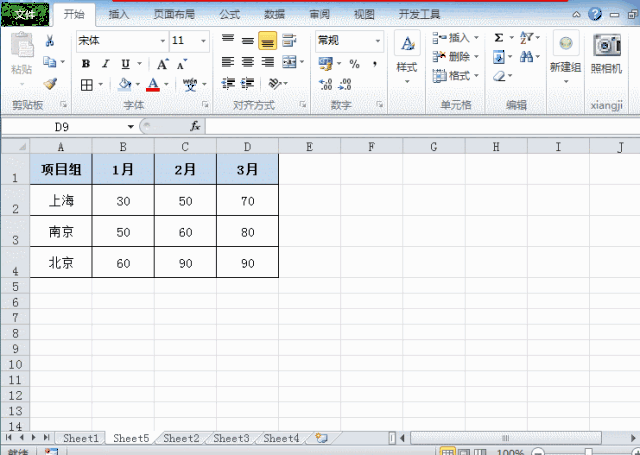Increase font size with large A
The width and height of the screenshot is (640, 455).
pos(162,64)
